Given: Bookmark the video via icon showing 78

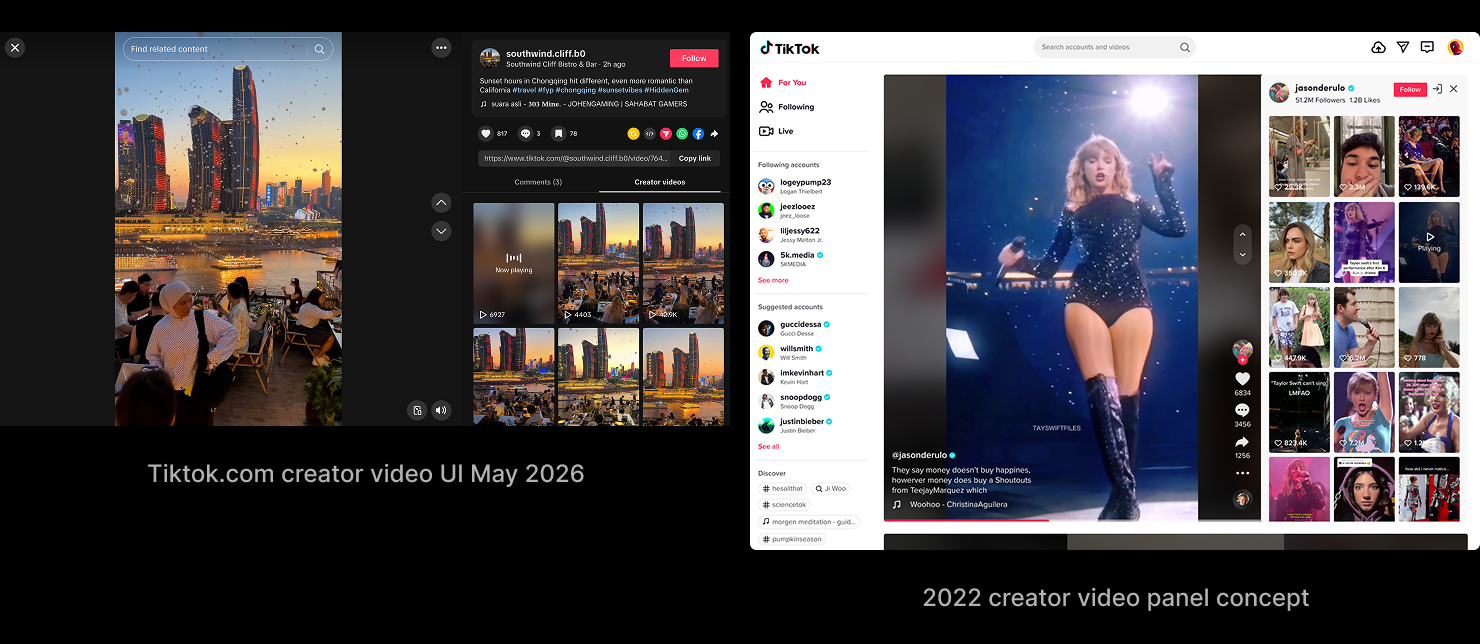Looking at the screenshot, I should point(558,133).
